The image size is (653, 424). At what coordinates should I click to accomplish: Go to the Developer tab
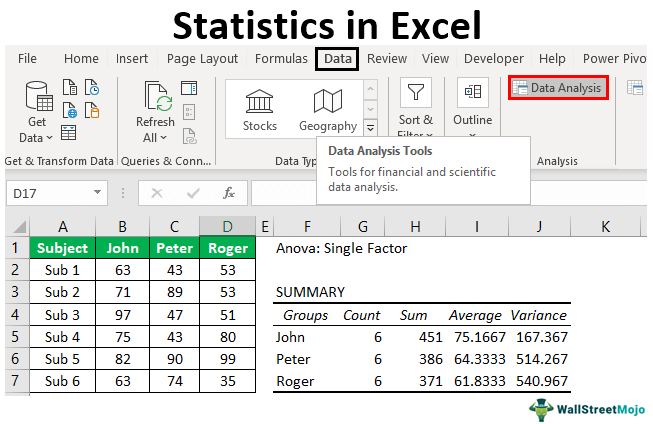(x=493, y=59)
